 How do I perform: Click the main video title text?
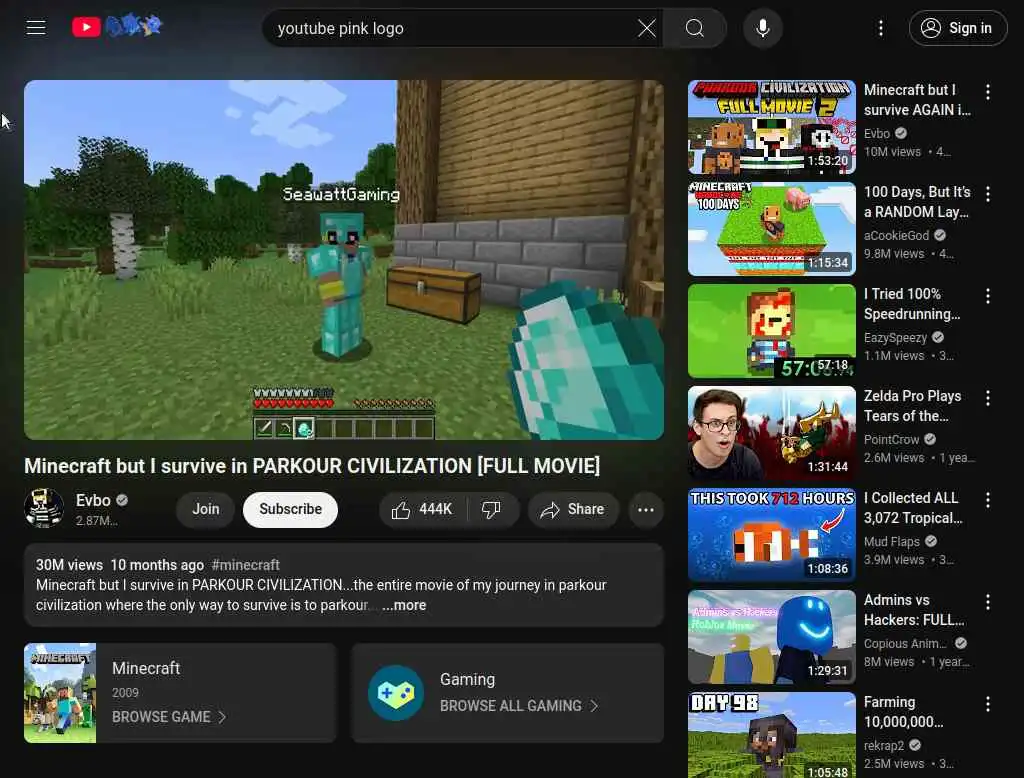coord(312,466)
